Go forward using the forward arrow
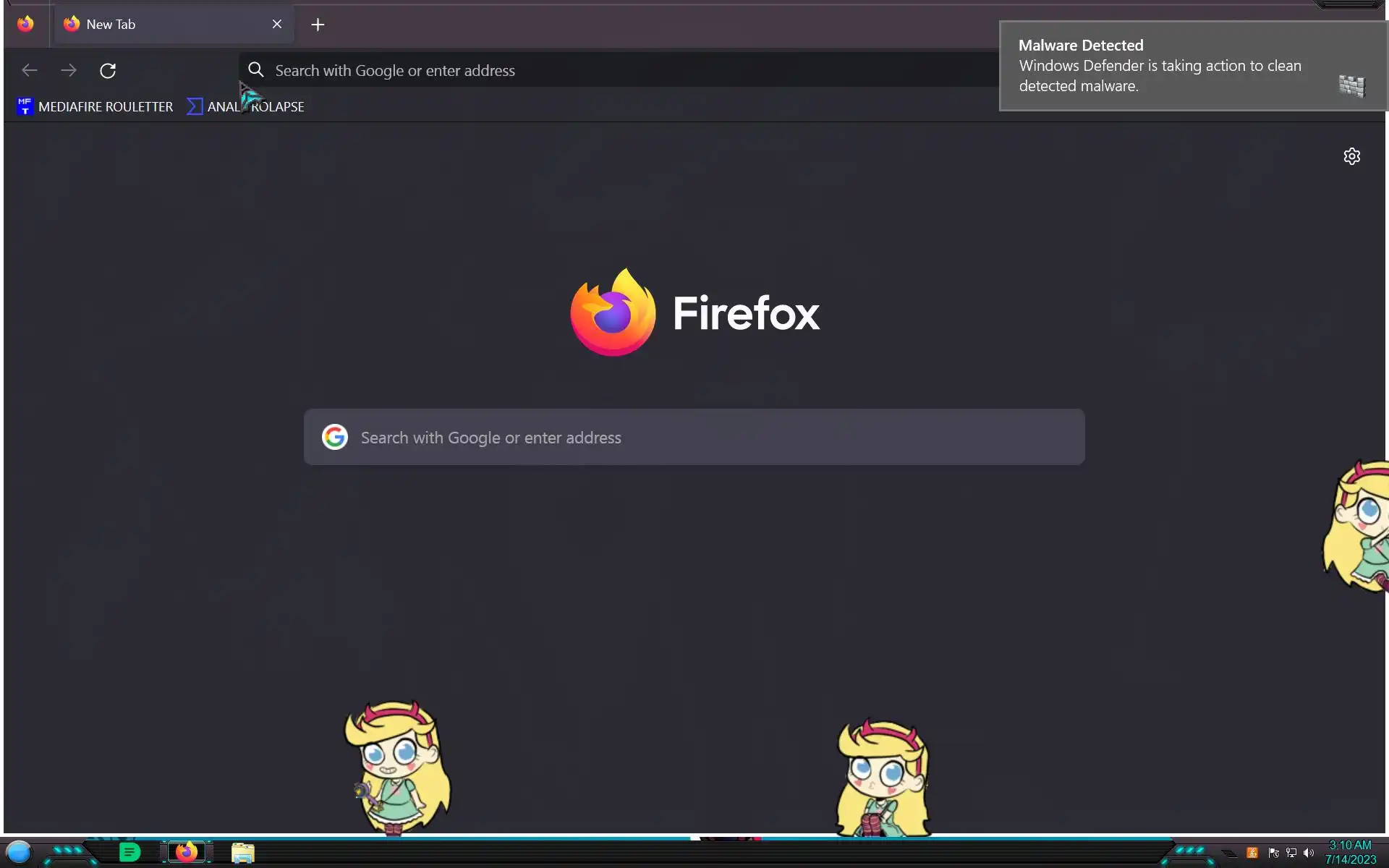The height and width of the screenshot is (868, 1389). (69, 70)
